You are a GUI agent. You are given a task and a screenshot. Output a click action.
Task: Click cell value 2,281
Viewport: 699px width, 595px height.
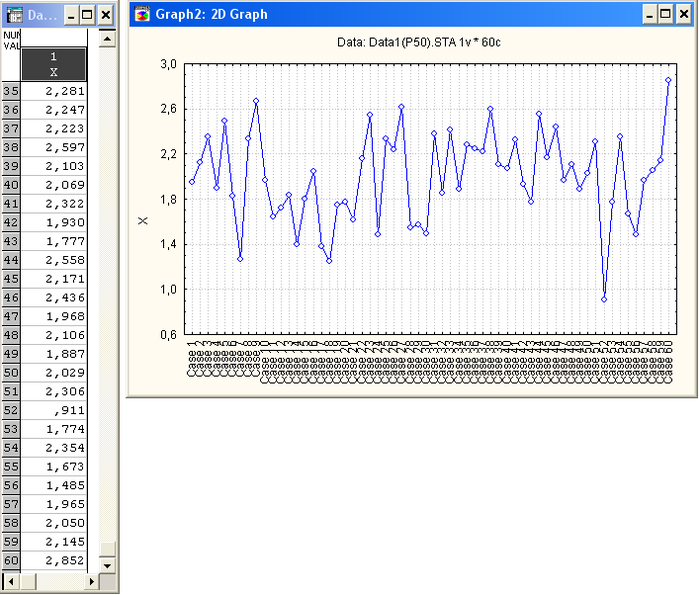pyautogui.click(x=53, y=91)
